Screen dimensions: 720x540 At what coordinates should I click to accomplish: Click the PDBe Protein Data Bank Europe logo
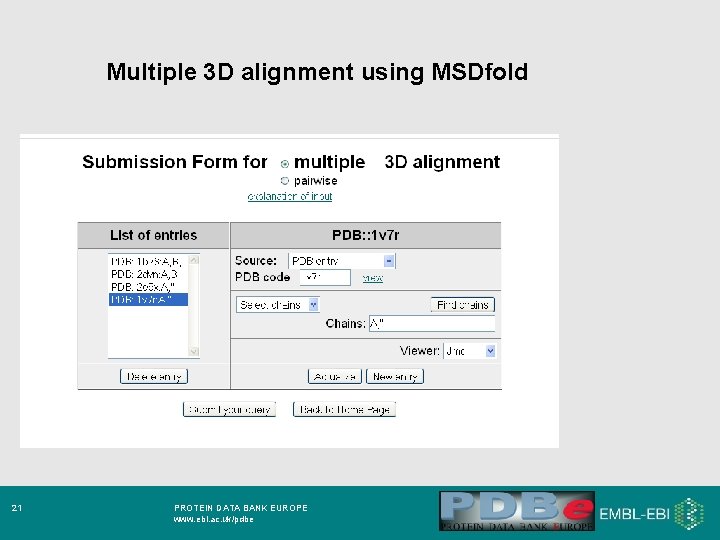click(517, 511)
